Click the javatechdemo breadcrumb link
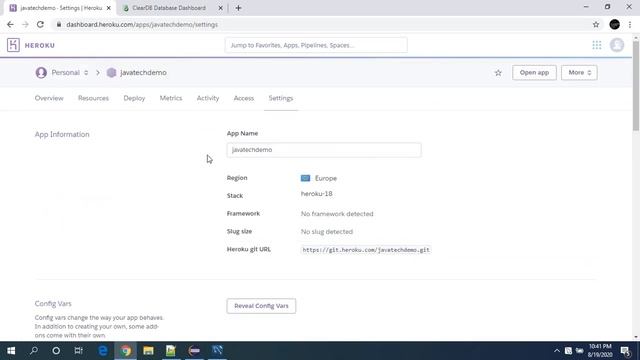This screenshot has width=640, height=360. click(143, 73)
